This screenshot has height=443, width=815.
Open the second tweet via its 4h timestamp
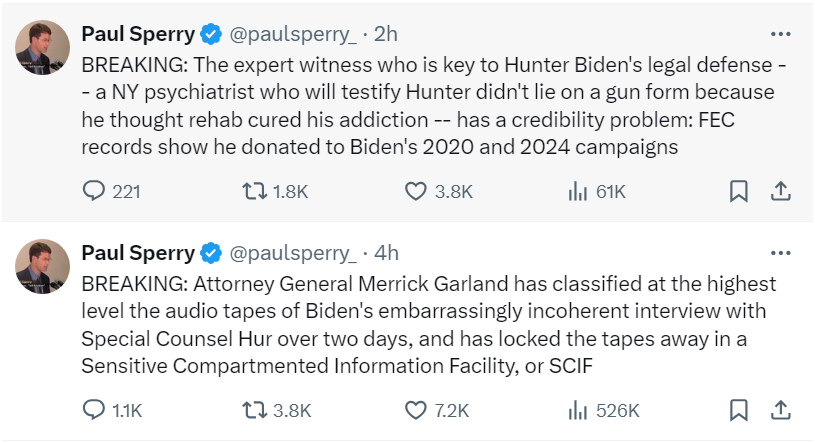(386, 252)
